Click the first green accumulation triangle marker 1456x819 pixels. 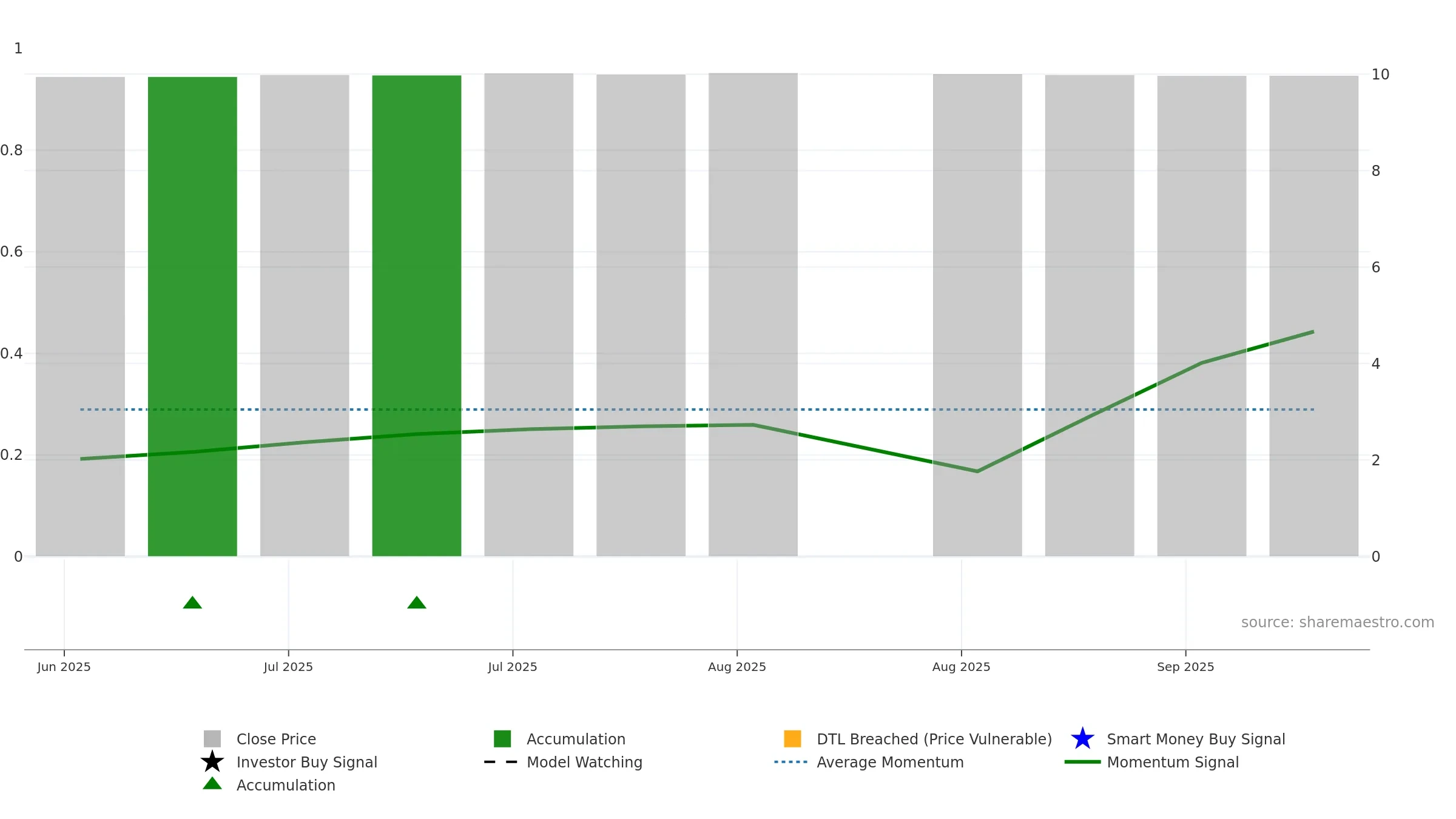click(192, 602)
